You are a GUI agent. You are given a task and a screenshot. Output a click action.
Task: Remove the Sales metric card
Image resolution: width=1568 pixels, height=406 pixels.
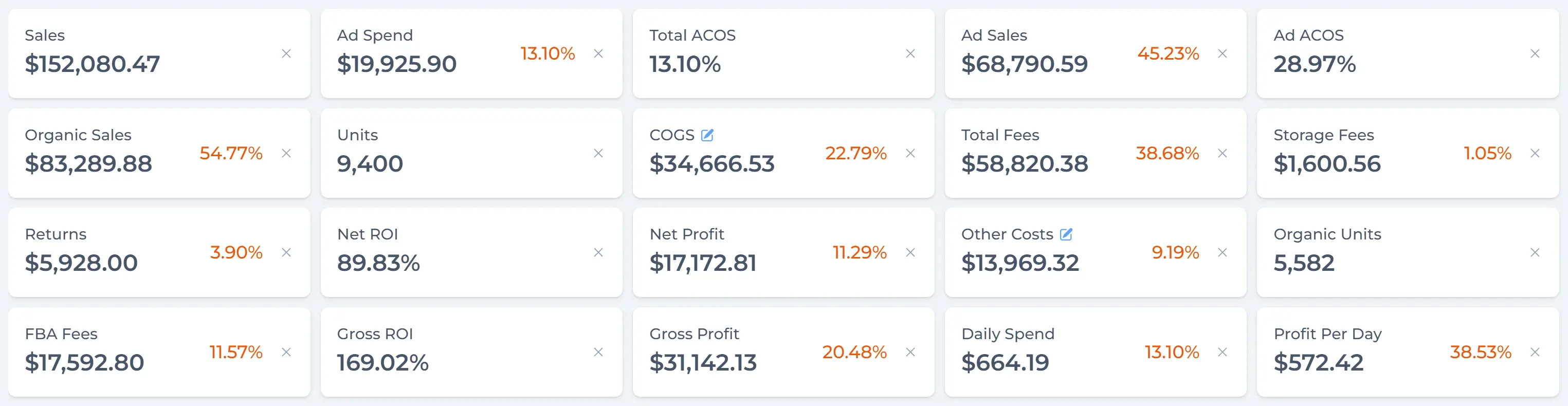coord(286,53)
